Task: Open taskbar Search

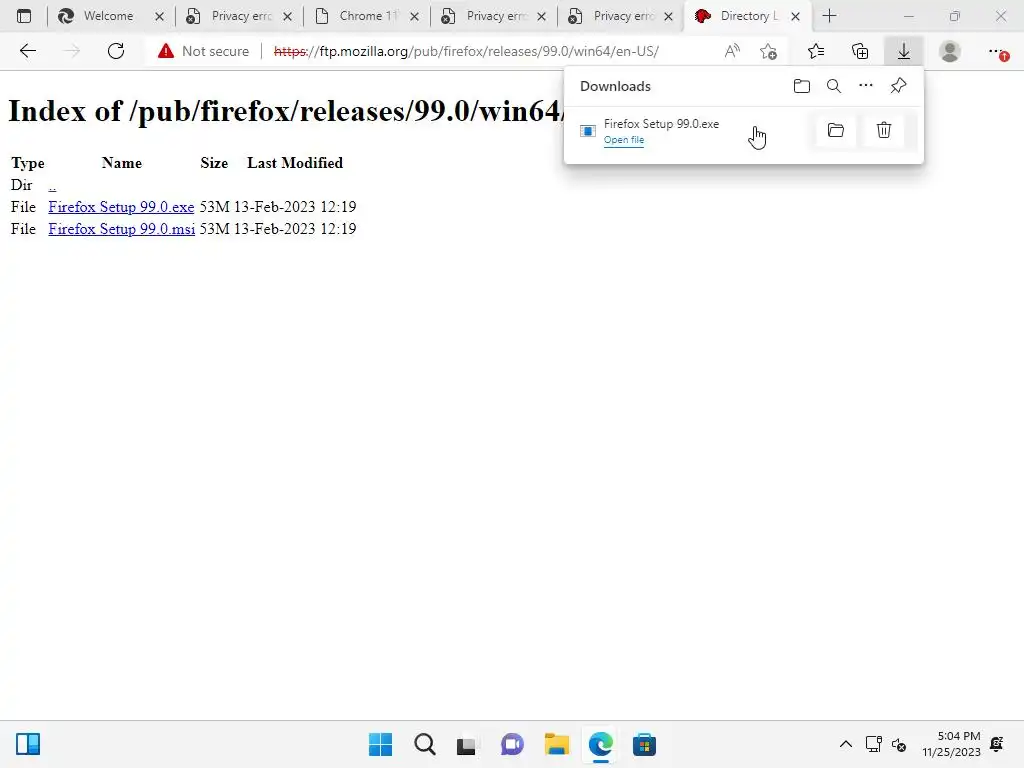Action: [424, 744]
